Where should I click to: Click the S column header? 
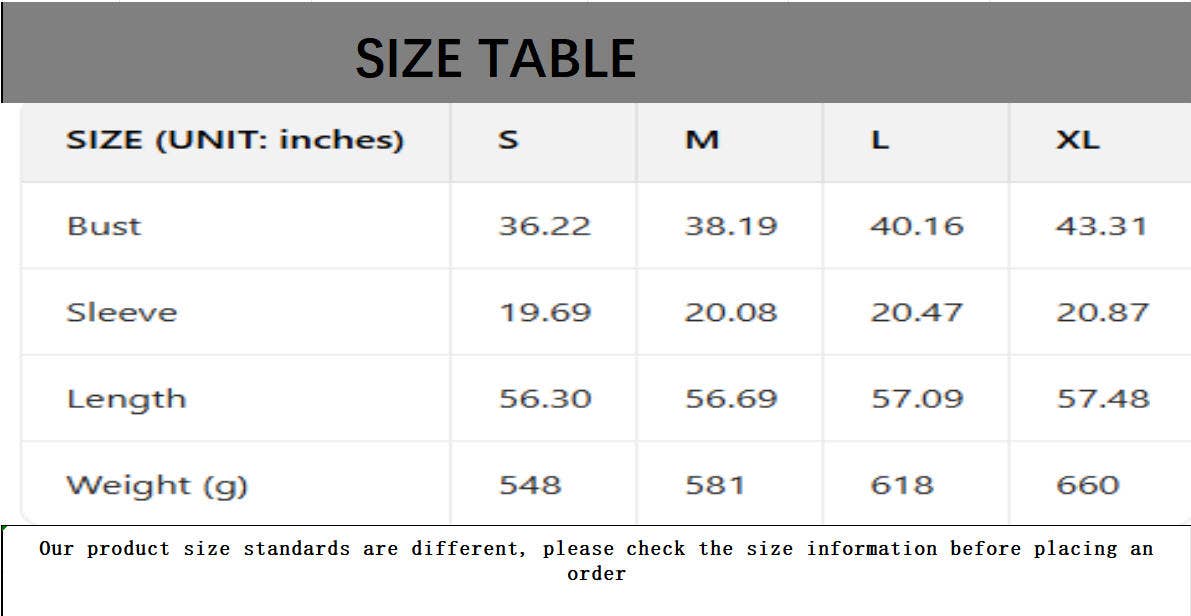point(508,140)
